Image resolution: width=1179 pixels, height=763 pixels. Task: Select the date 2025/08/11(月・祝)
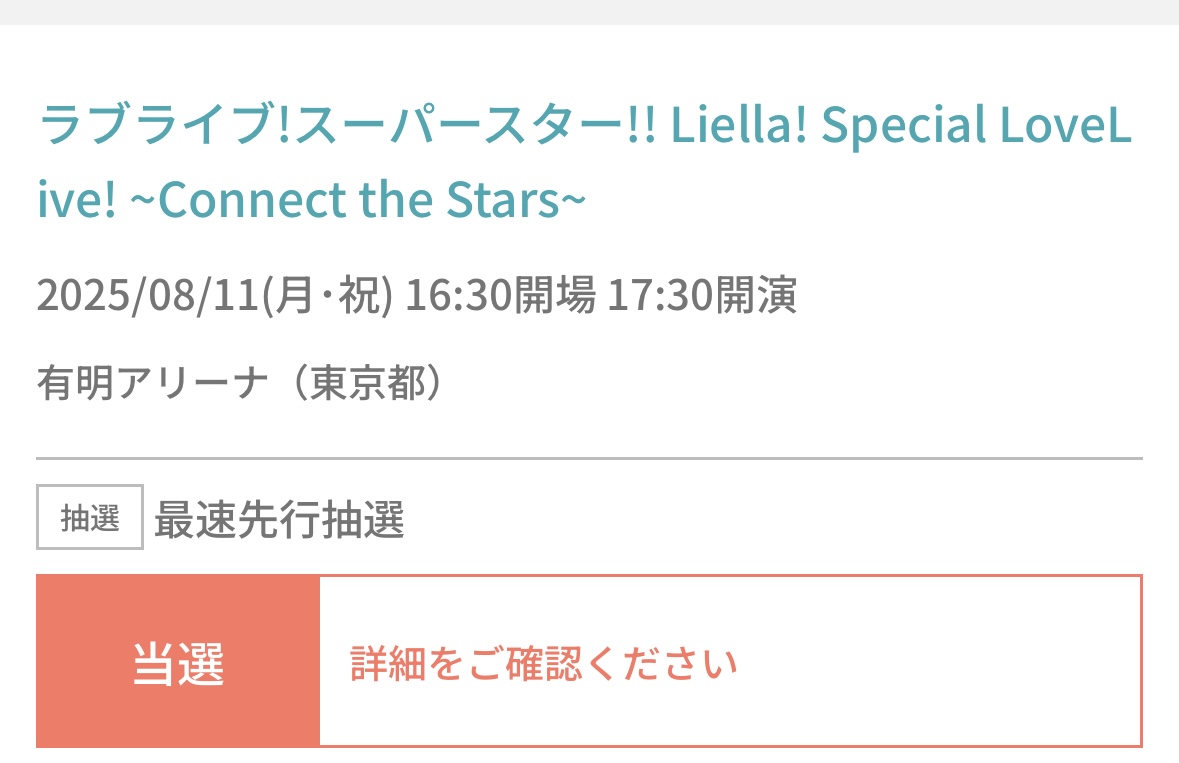point(215,295)
